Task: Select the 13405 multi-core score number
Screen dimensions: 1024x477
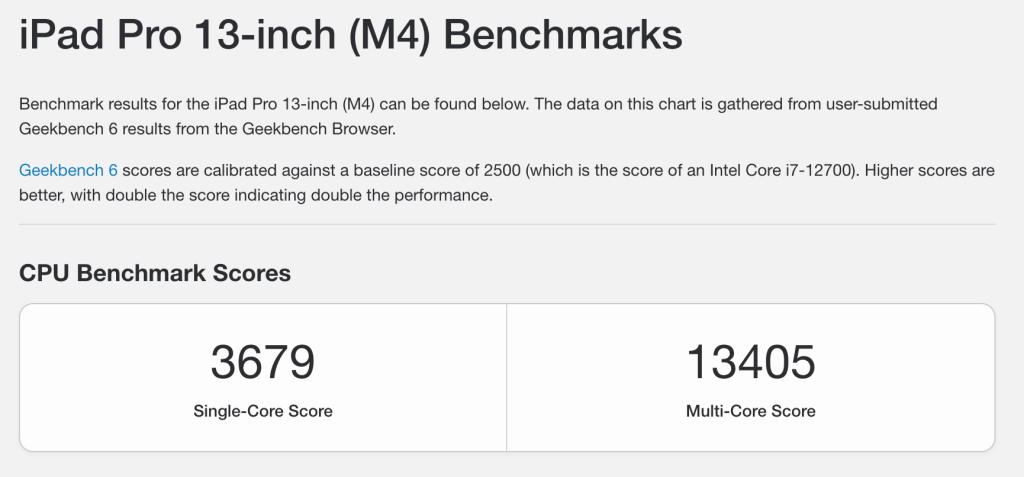Action: point(750,362)
